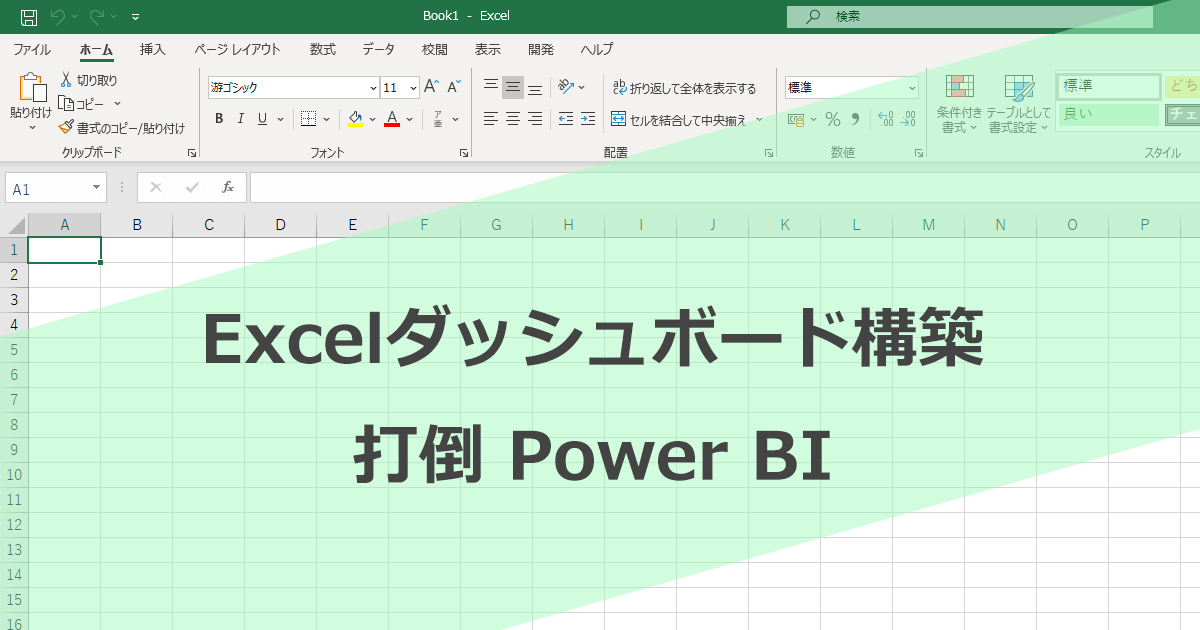Click the text orientation icon
The width and height of the screenshot is (1200, 630).
566,87
